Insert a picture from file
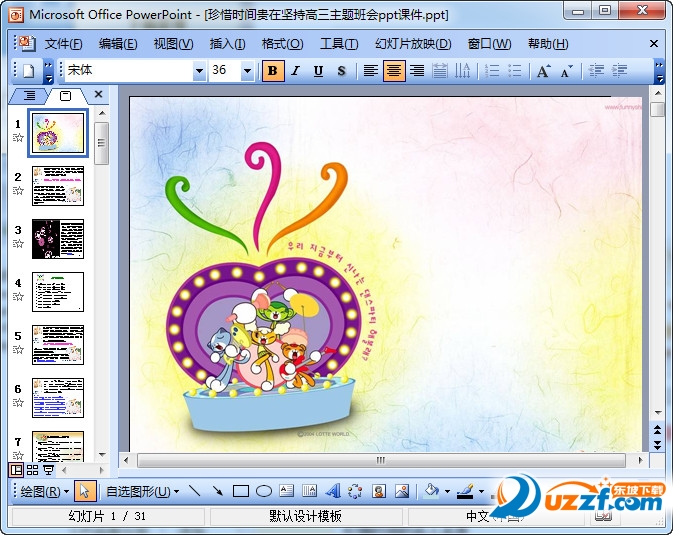The width and height of the screenshot is (673, 535). point(402,491)
